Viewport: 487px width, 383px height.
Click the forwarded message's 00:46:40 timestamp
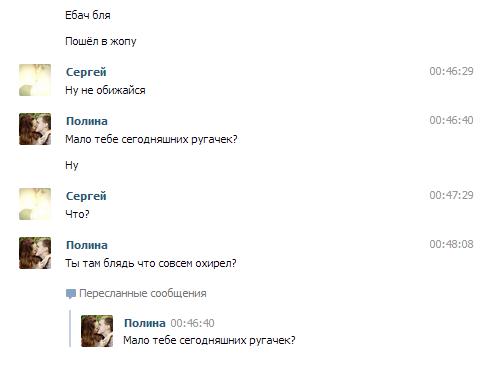pyautogui.click(x=192, y=323)
